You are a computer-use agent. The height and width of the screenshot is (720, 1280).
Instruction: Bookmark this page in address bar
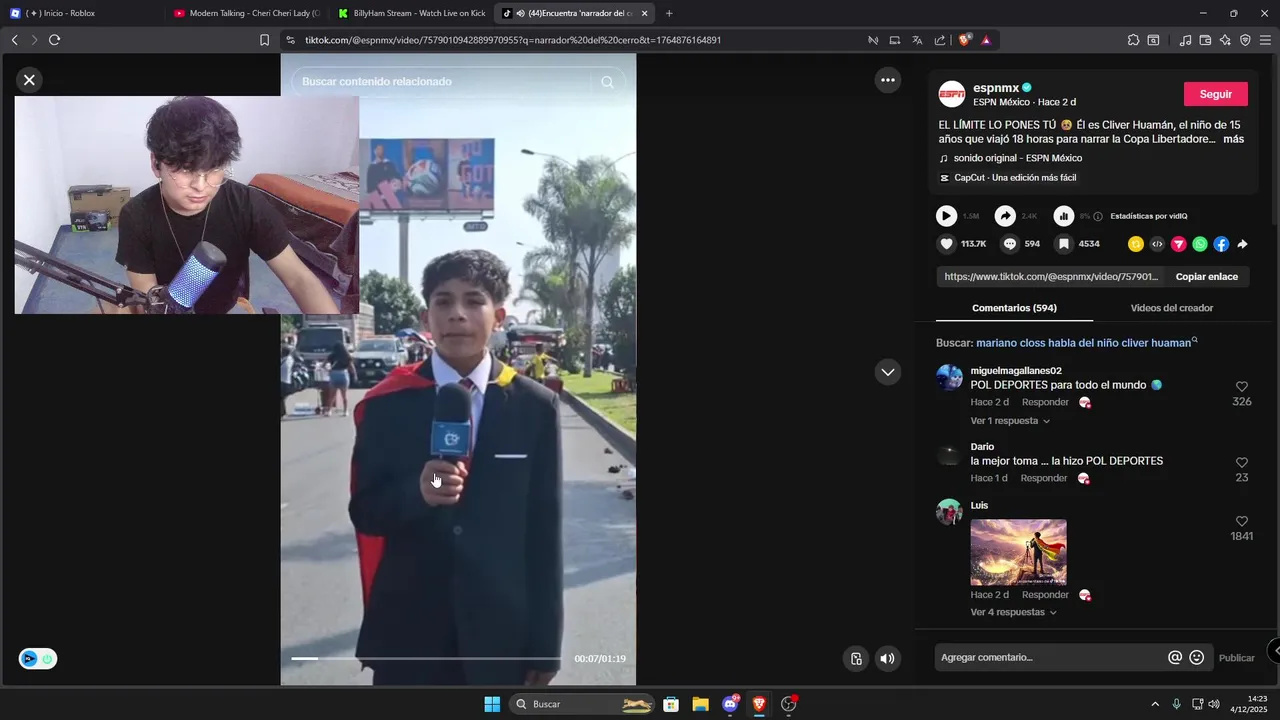tap(264, 40)
